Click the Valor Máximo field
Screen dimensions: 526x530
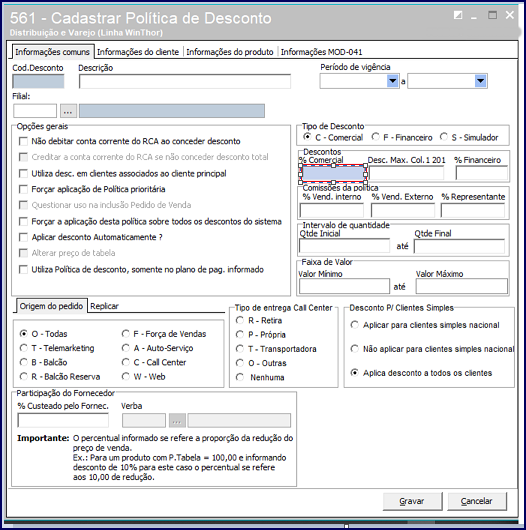point(462,287)
